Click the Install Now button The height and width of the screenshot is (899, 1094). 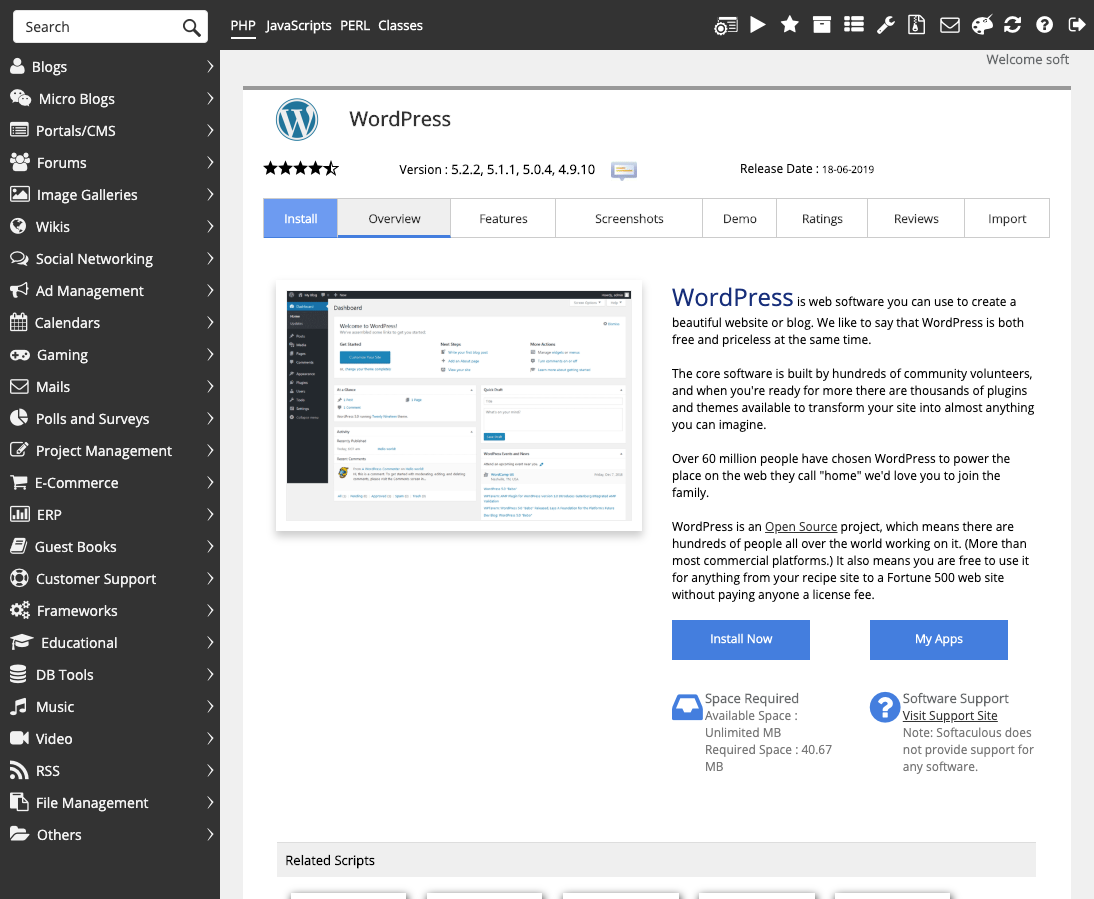[740, 639]
